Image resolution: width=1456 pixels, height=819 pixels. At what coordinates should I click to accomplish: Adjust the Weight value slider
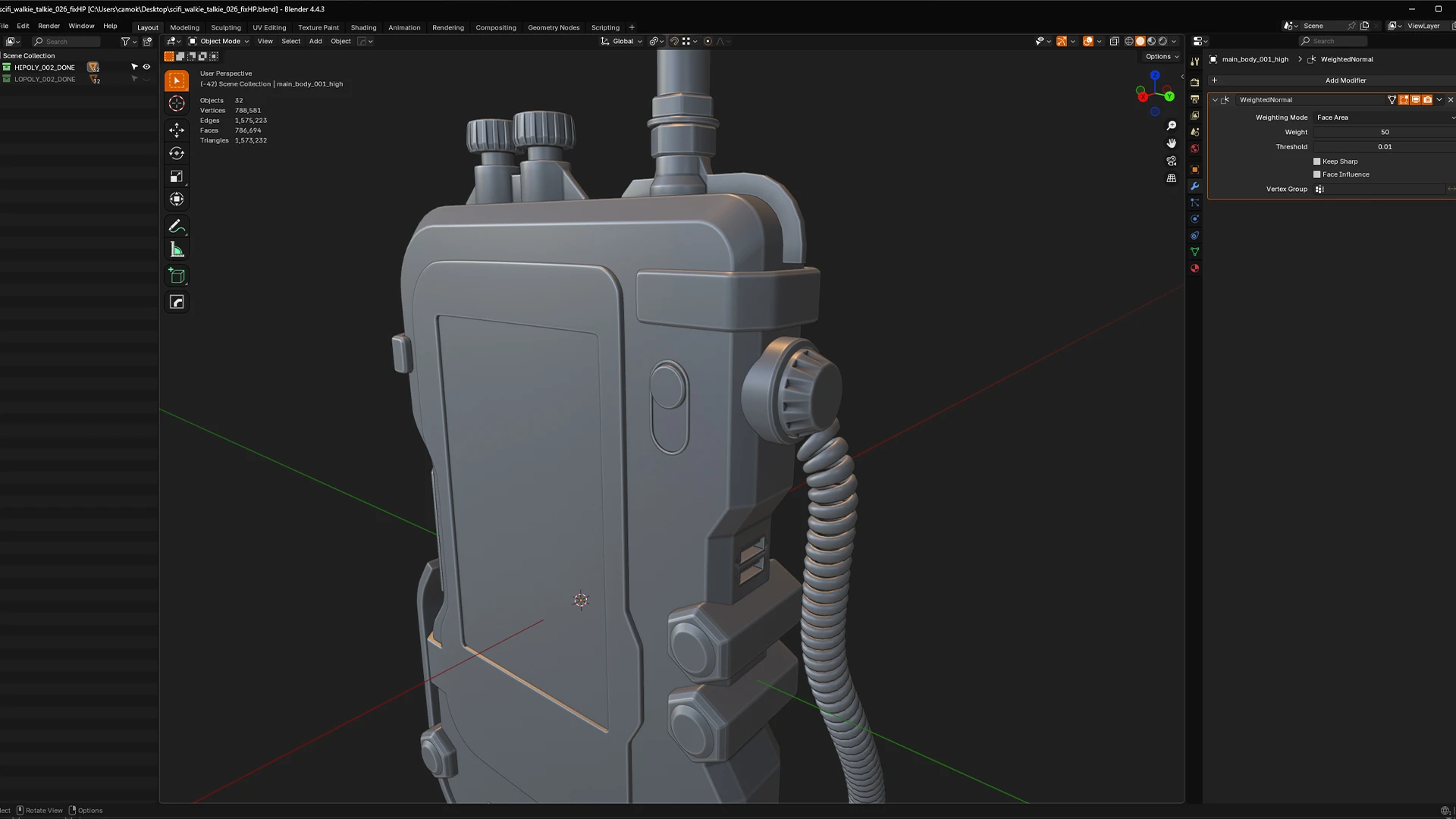1385,132
